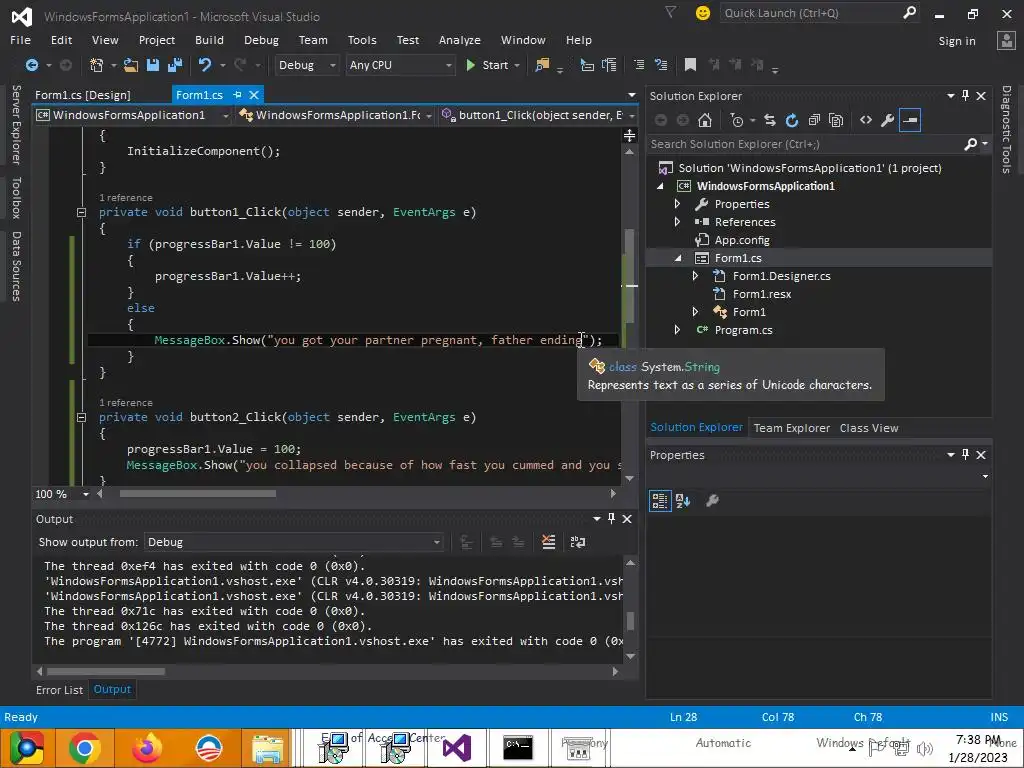The width and height of the screenshot is (1024, 768).
Task: Open the Debug menu
Action: click(x=261, y=40)
